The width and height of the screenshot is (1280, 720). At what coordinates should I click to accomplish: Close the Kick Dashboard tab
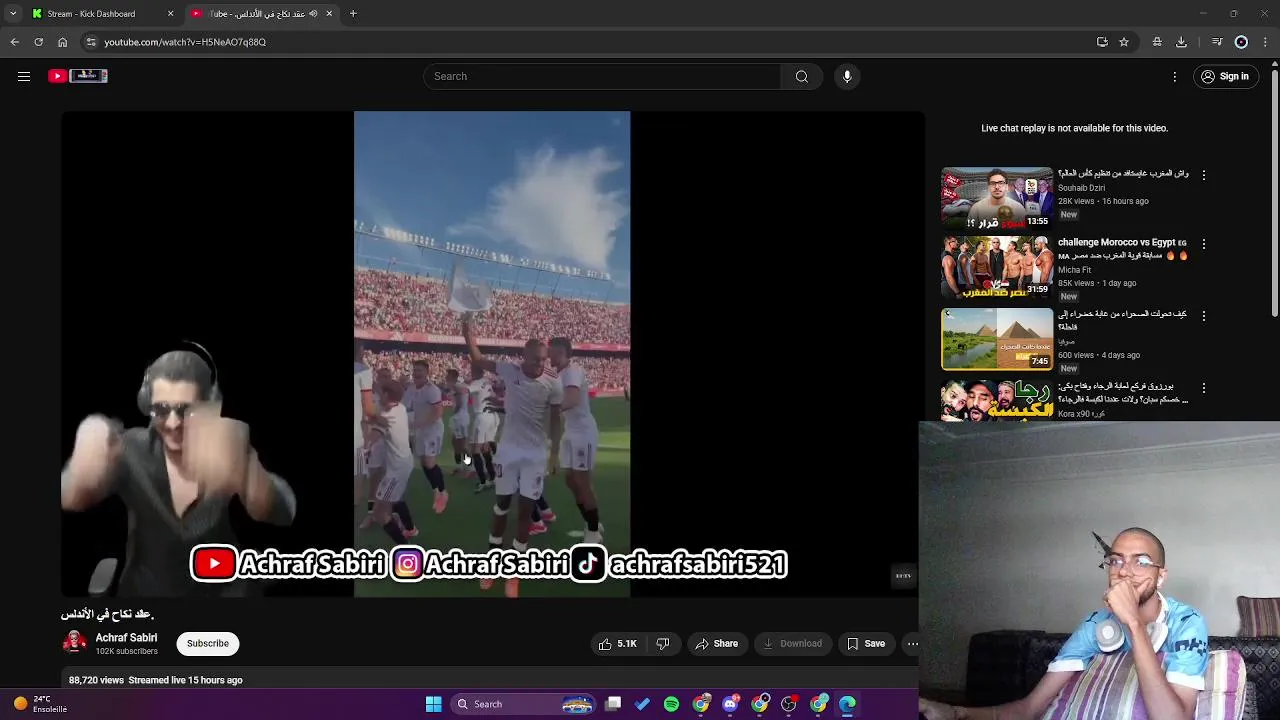(x=170, y=14)
